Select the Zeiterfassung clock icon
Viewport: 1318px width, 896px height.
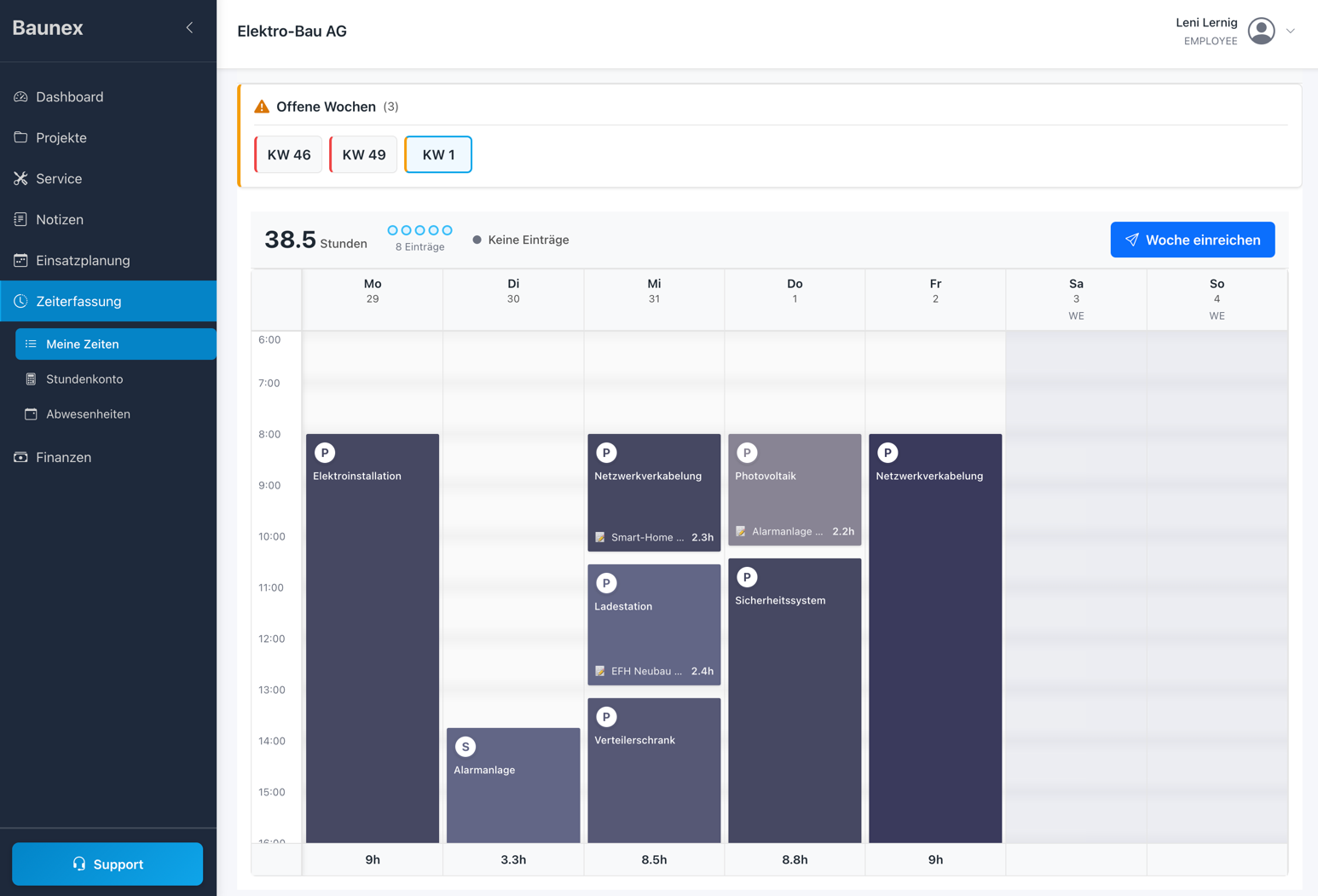click(20, 301)
